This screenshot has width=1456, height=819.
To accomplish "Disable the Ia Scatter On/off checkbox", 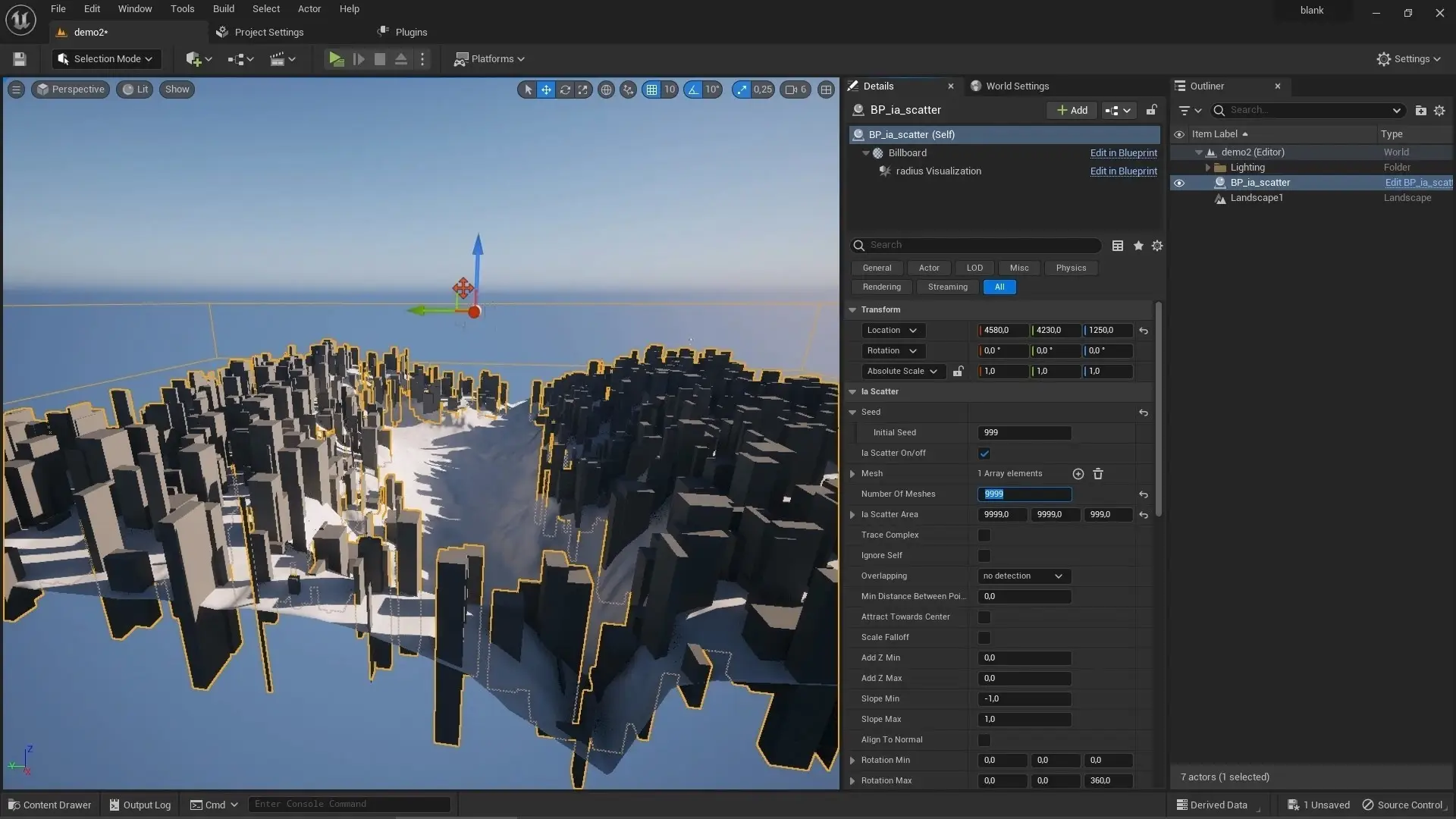I will tap(984, 453).
